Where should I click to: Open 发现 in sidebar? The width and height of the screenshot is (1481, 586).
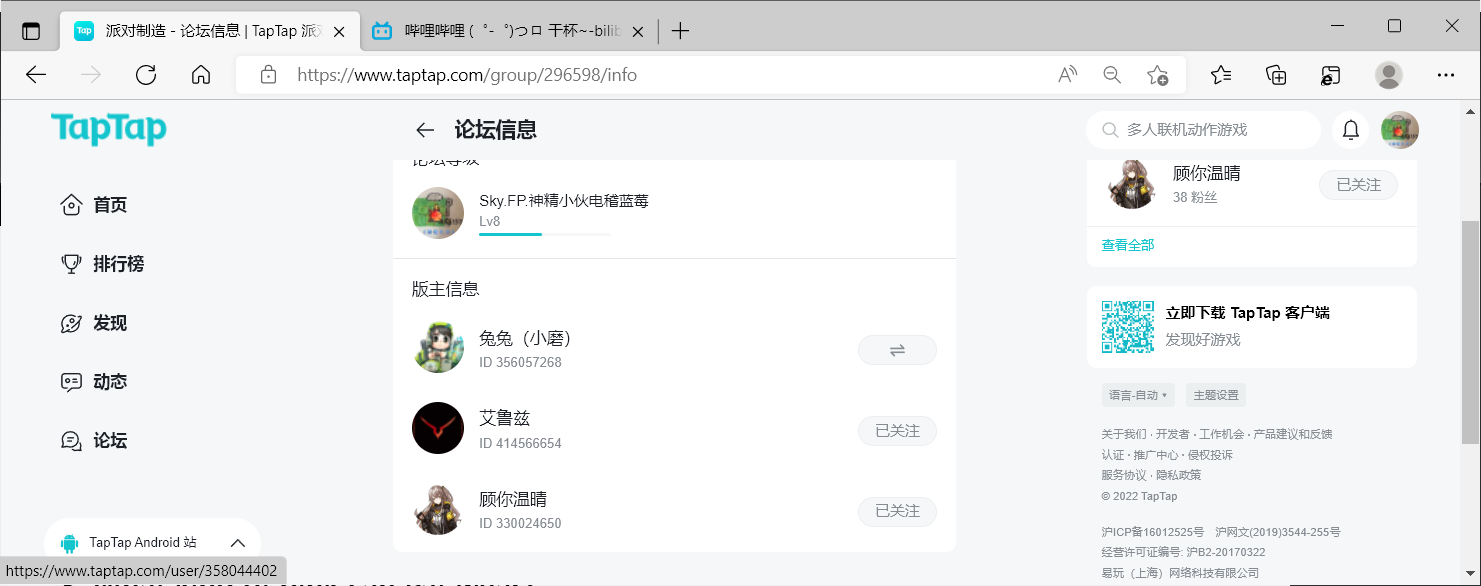coord(95,323)
